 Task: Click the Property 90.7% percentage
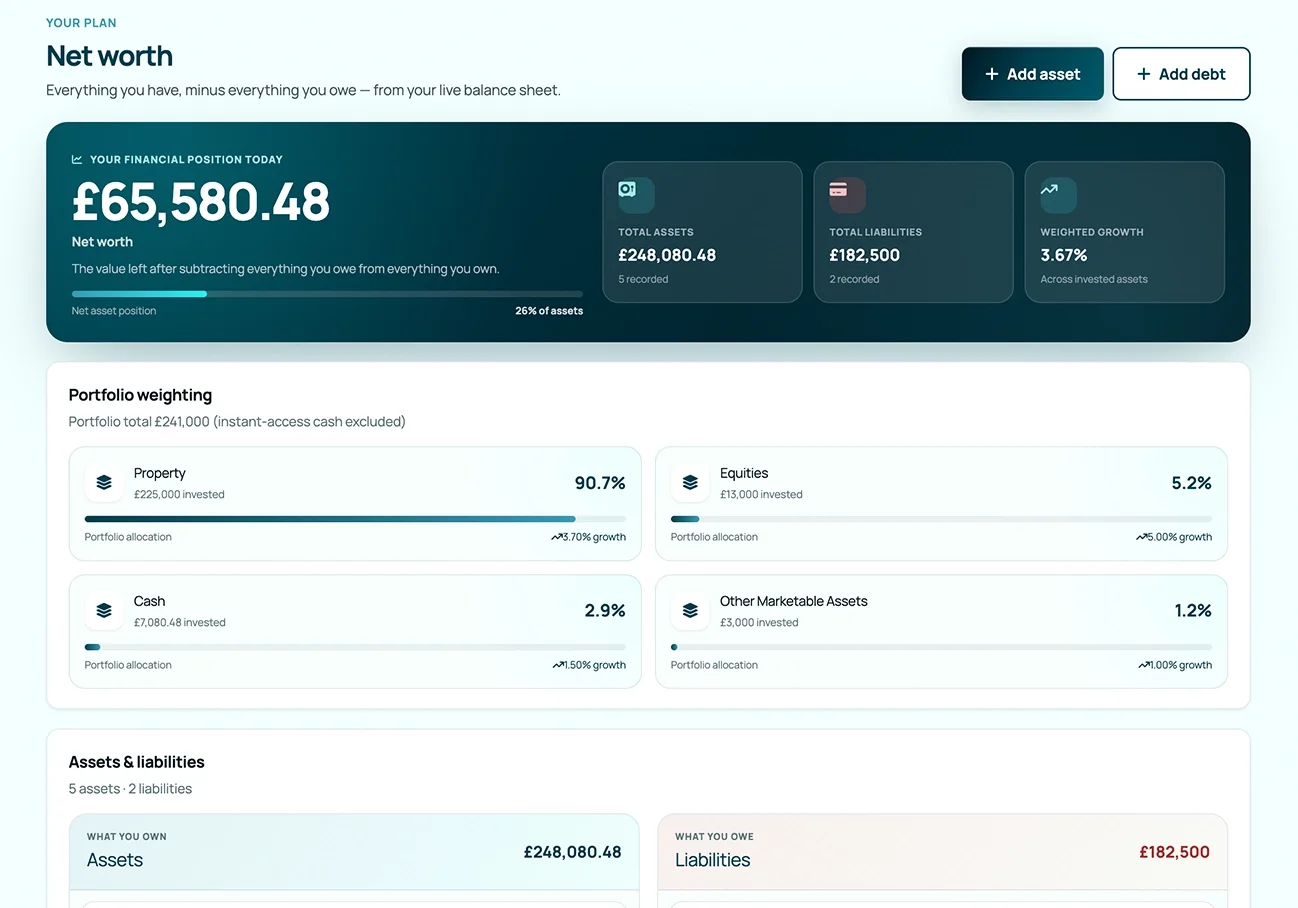pos(600,483)
